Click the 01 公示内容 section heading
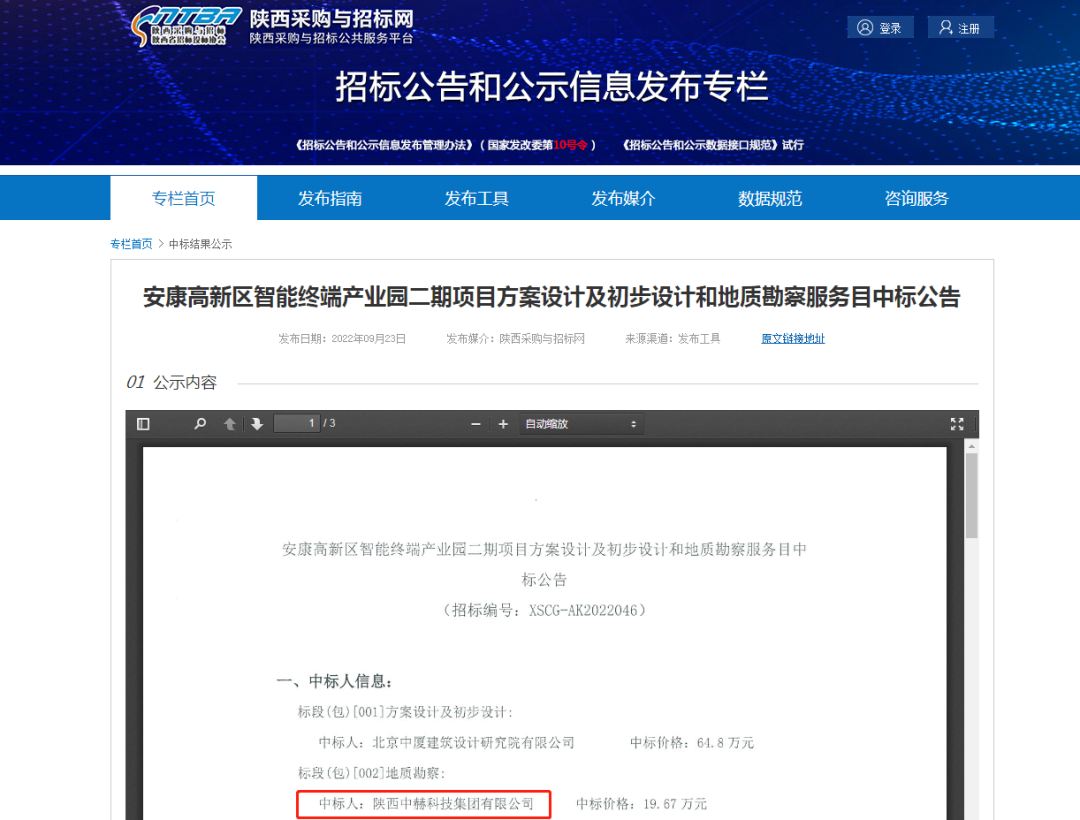The image size is (1080, 820). coord(172,382)
